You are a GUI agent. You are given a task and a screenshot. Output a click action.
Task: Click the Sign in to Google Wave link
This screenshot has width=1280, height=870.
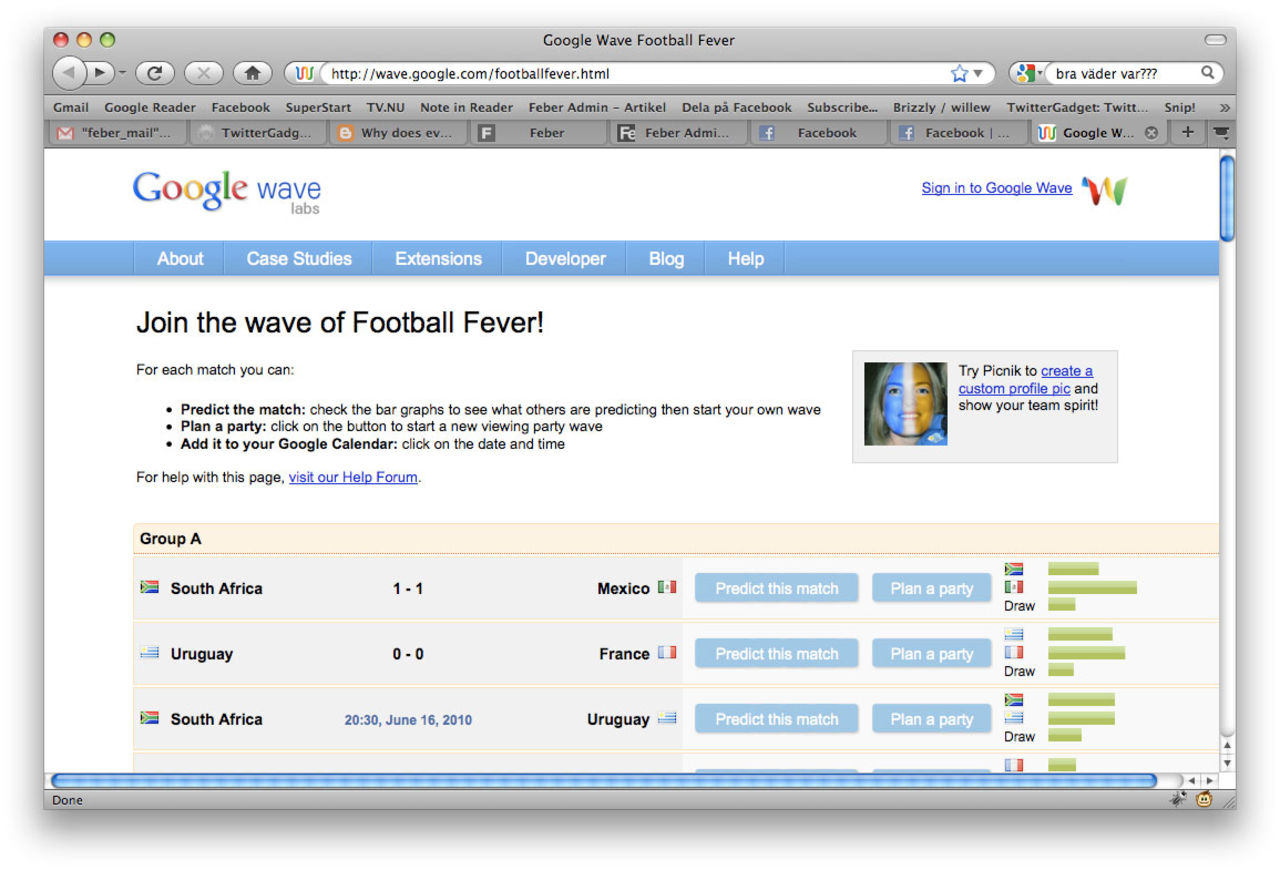coord(996,188)
